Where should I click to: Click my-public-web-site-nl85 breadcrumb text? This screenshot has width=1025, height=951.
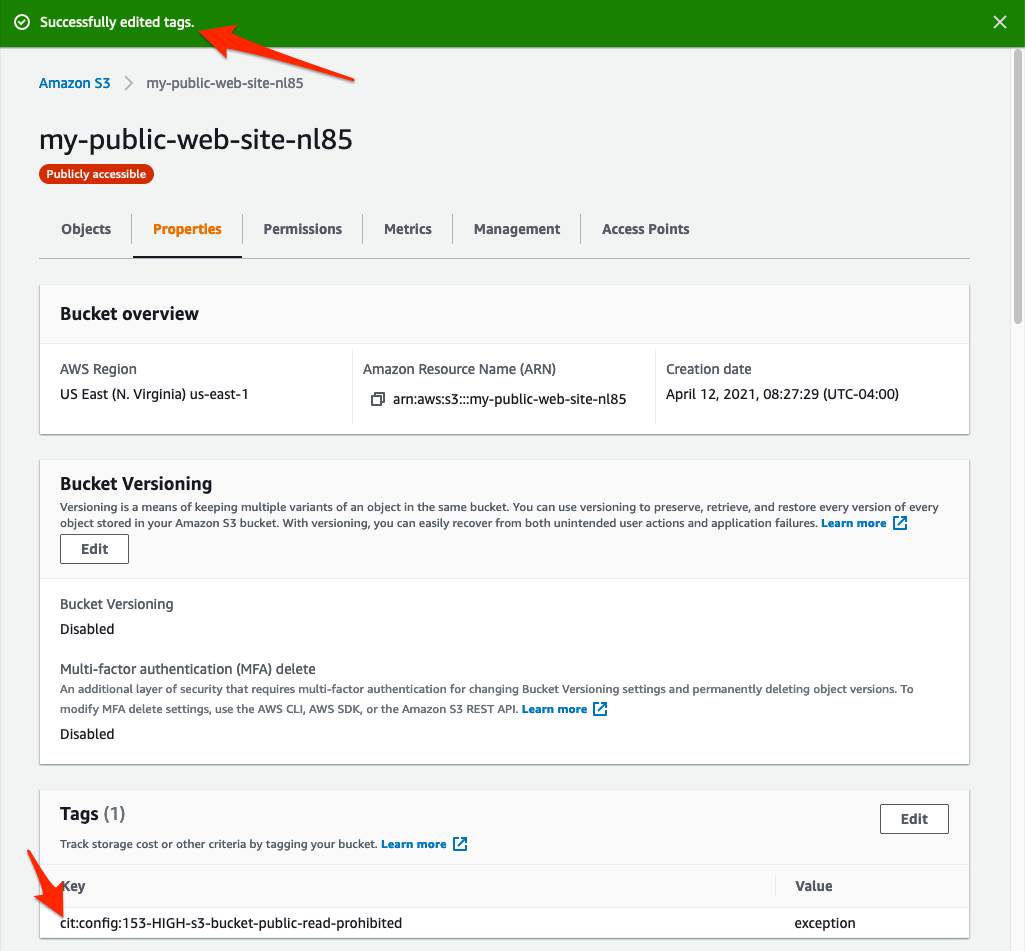tap(225, 83)
